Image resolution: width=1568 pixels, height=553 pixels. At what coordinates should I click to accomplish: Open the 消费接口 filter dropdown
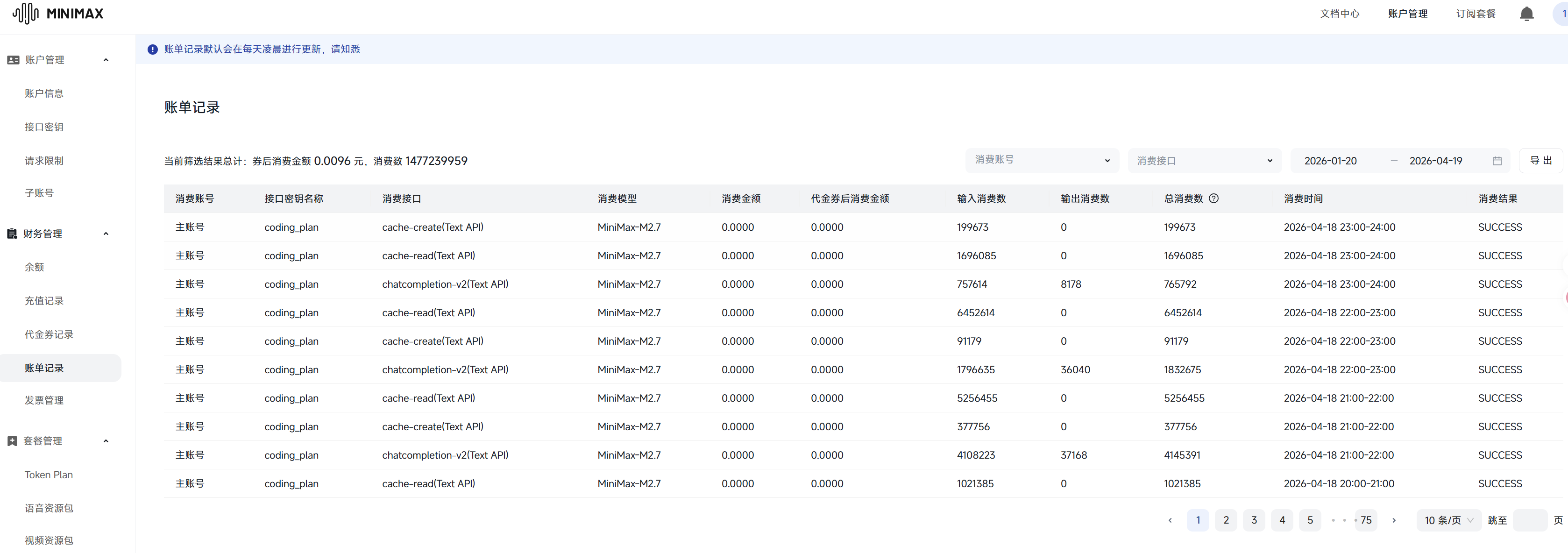(1204, 161)
